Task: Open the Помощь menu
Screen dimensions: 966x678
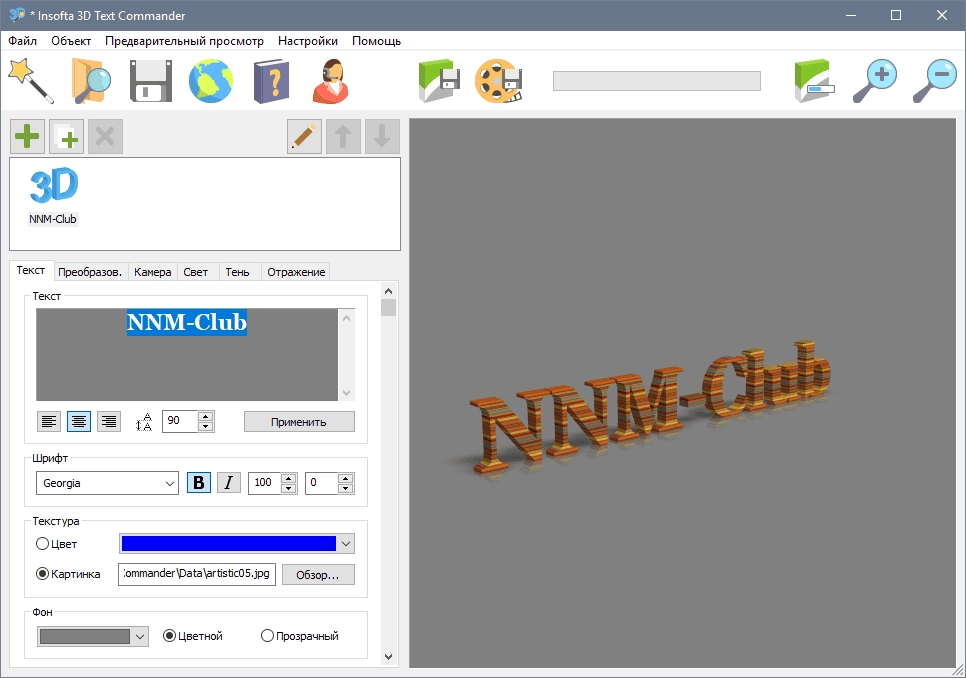Action: tap(376, 41)
